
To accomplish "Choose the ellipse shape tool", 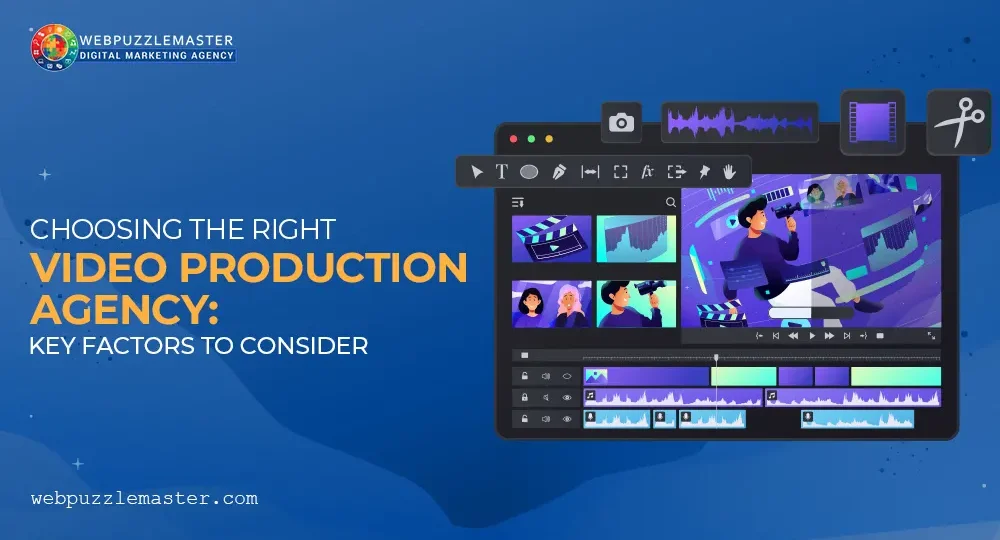I will pos(529,172).
